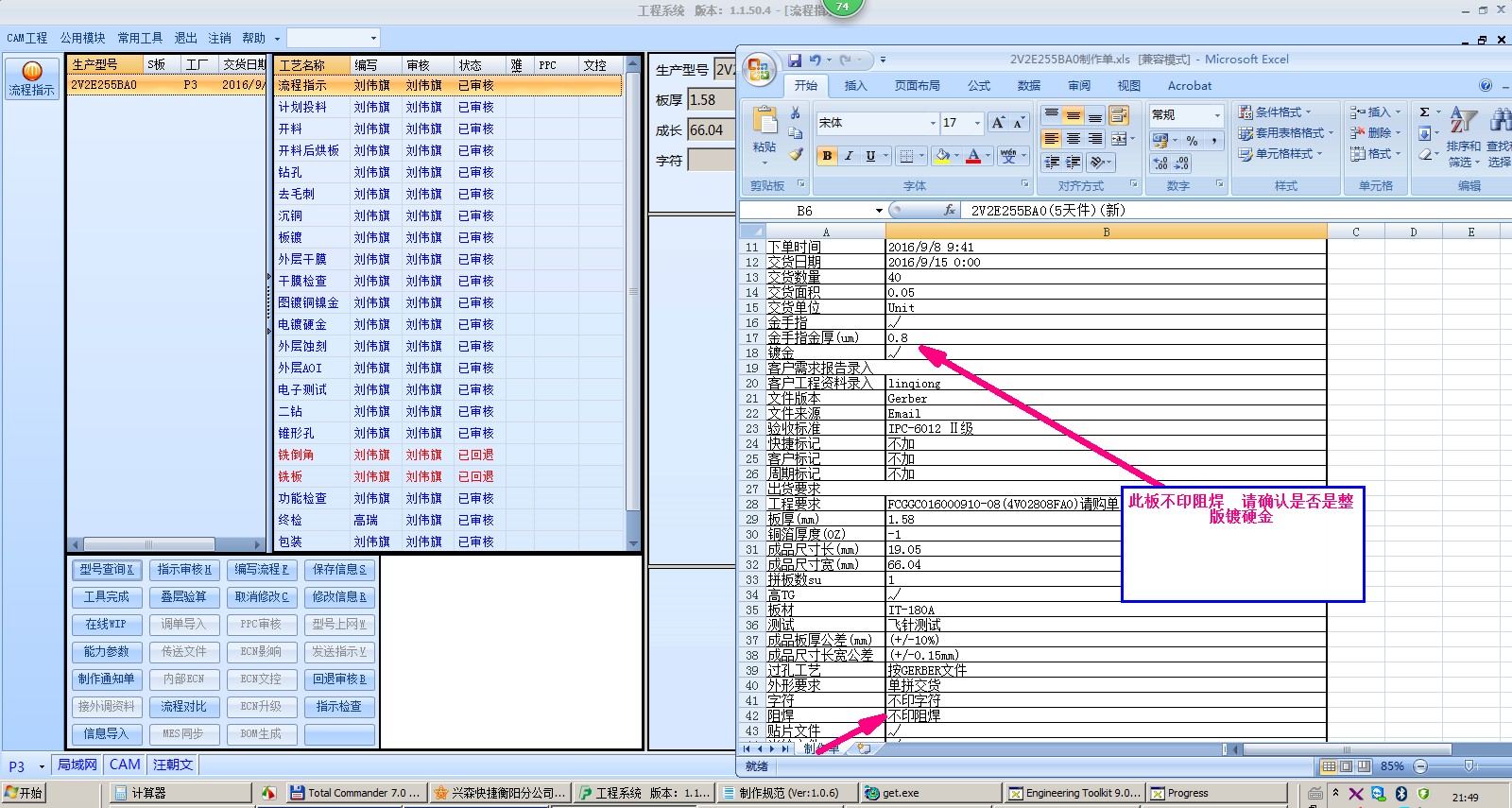Click the Merge and Center icon
The width and height of the screenshot is (1512, 808).
1119,139
